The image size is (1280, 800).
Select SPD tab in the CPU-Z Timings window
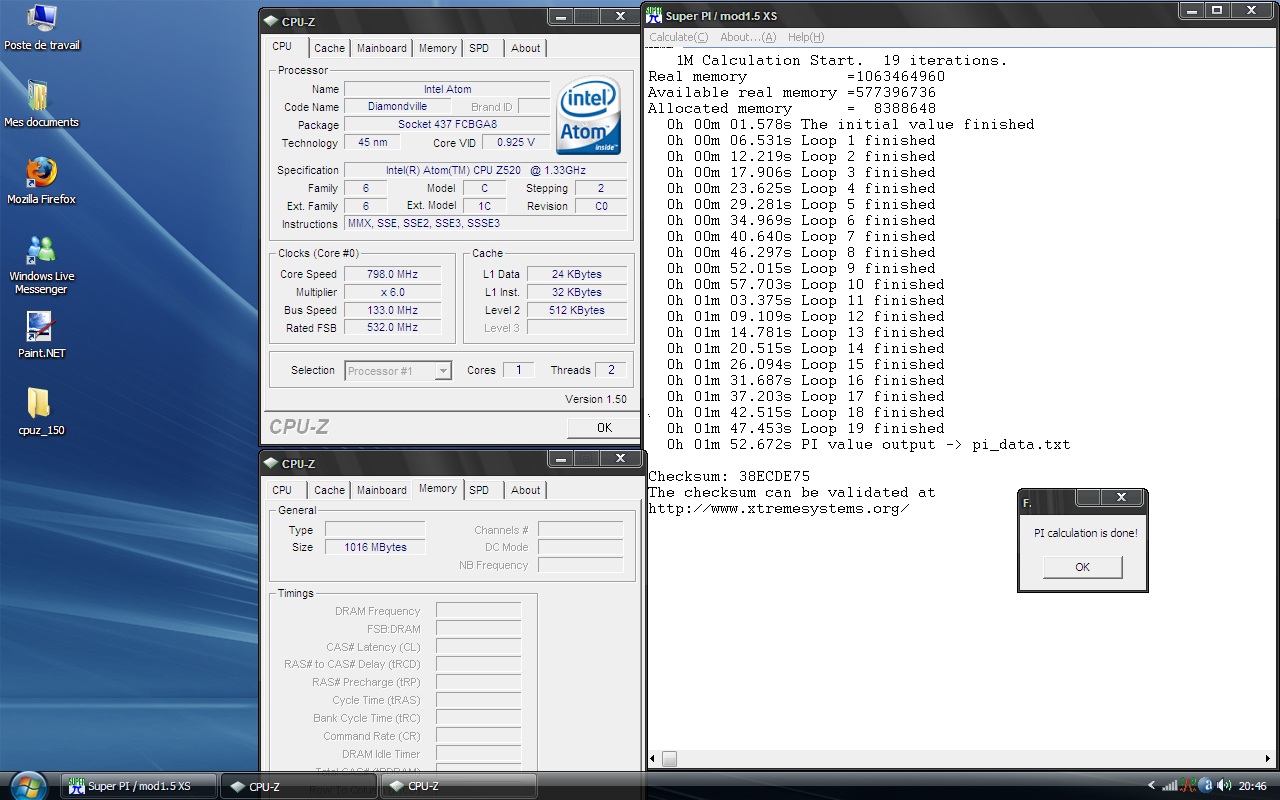click(480, 490)
